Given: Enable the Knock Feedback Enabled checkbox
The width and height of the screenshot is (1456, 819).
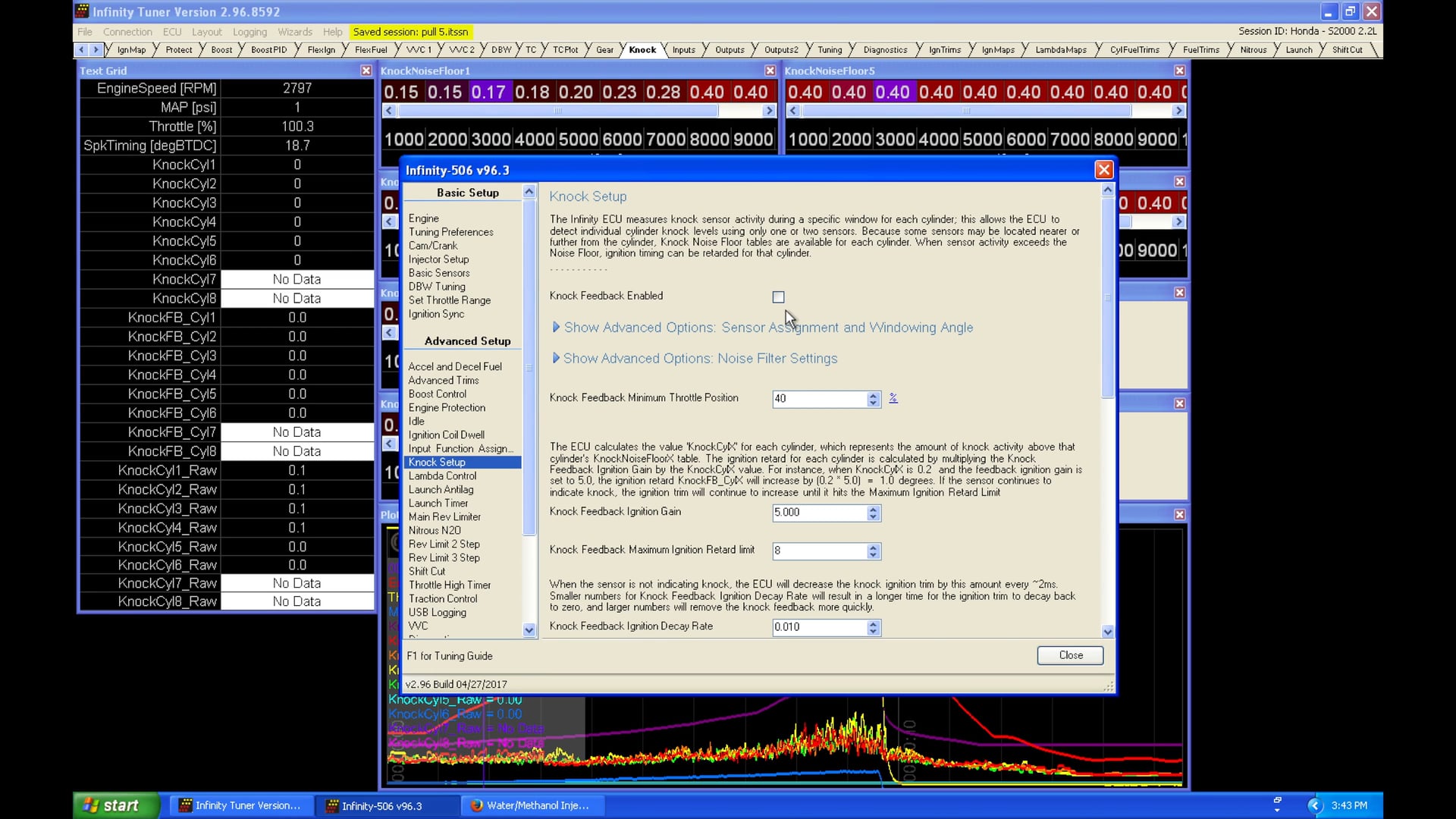Looking at the screenshot, I should pyautogui.click(x=778, y=297).
